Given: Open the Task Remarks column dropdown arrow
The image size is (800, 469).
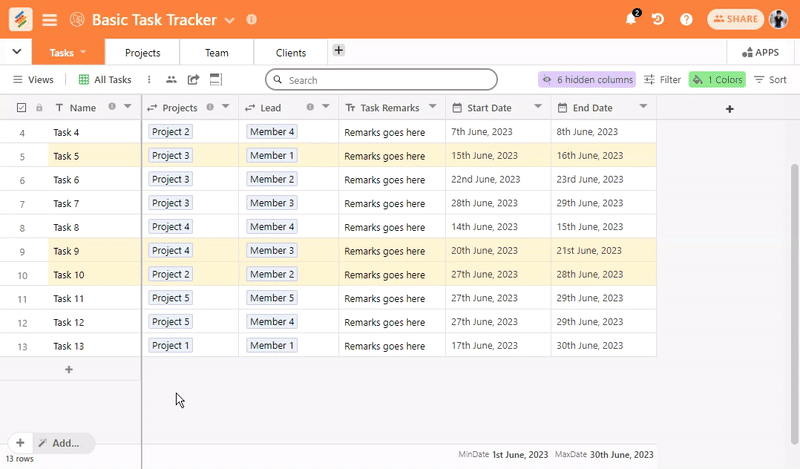Looking at the screenshot, I should tap(433, 106).
